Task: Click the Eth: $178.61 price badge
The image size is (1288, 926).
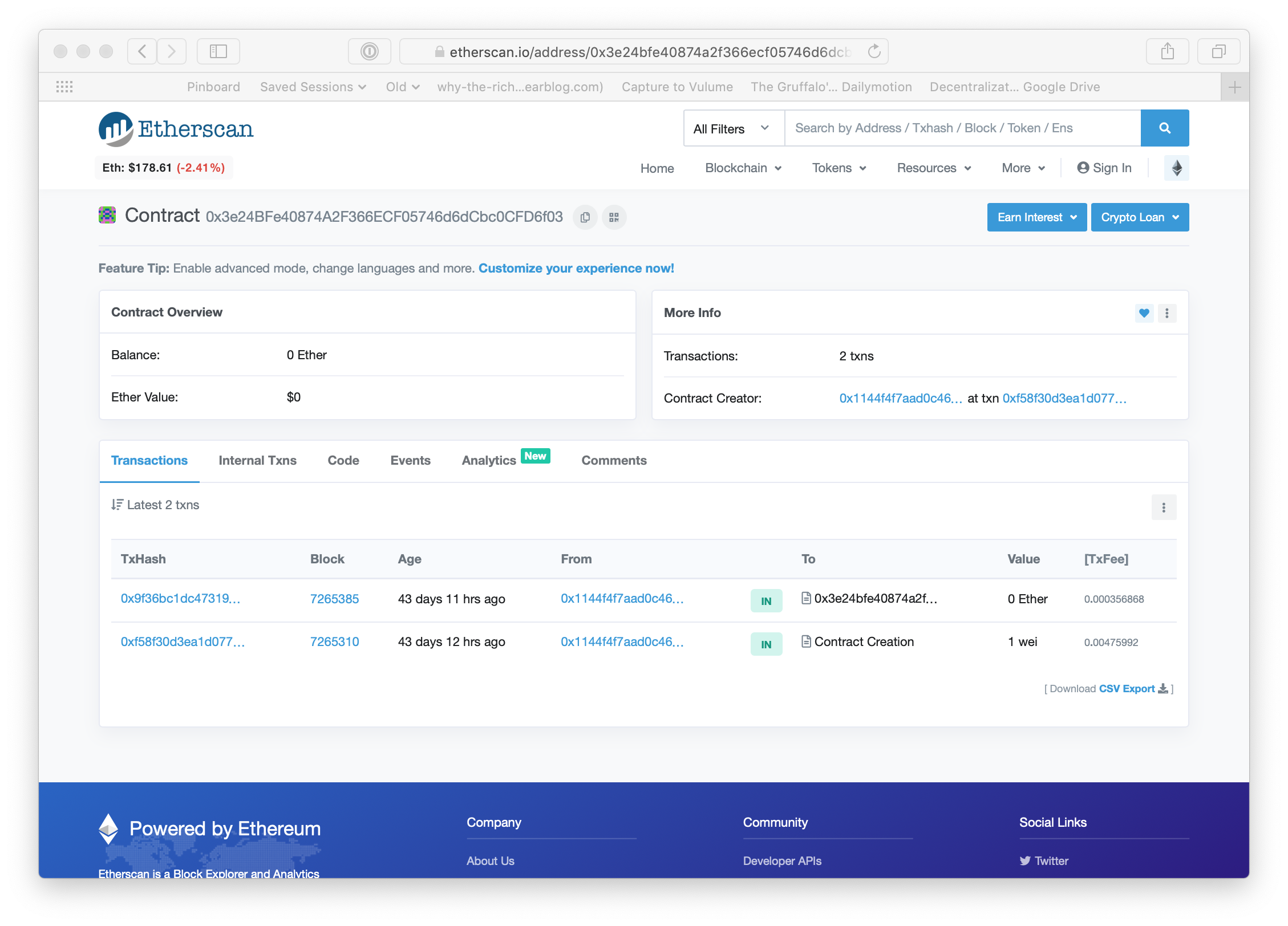Action: point(163,168)
